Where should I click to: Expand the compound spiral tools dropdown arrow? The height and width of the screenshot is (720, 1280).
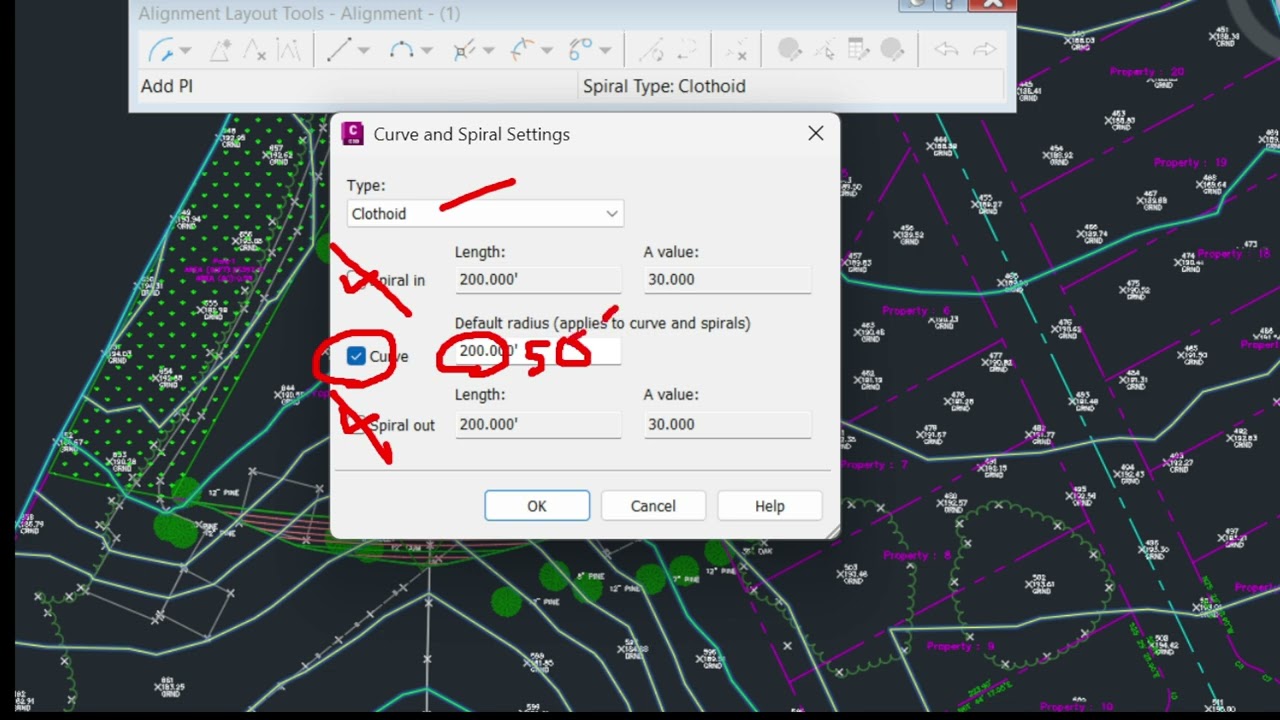[x=606, y=50]
